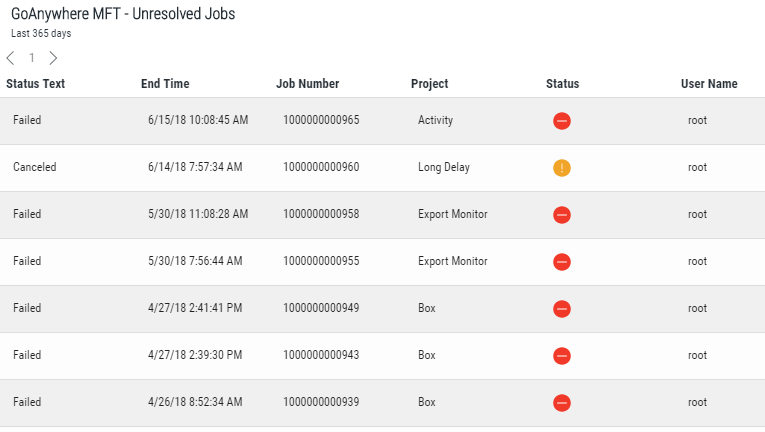Image resolution: width=765 pixels, height=432 pixels.
Task: Click the warning status icon for Long Delay
Action: (562, 167)
